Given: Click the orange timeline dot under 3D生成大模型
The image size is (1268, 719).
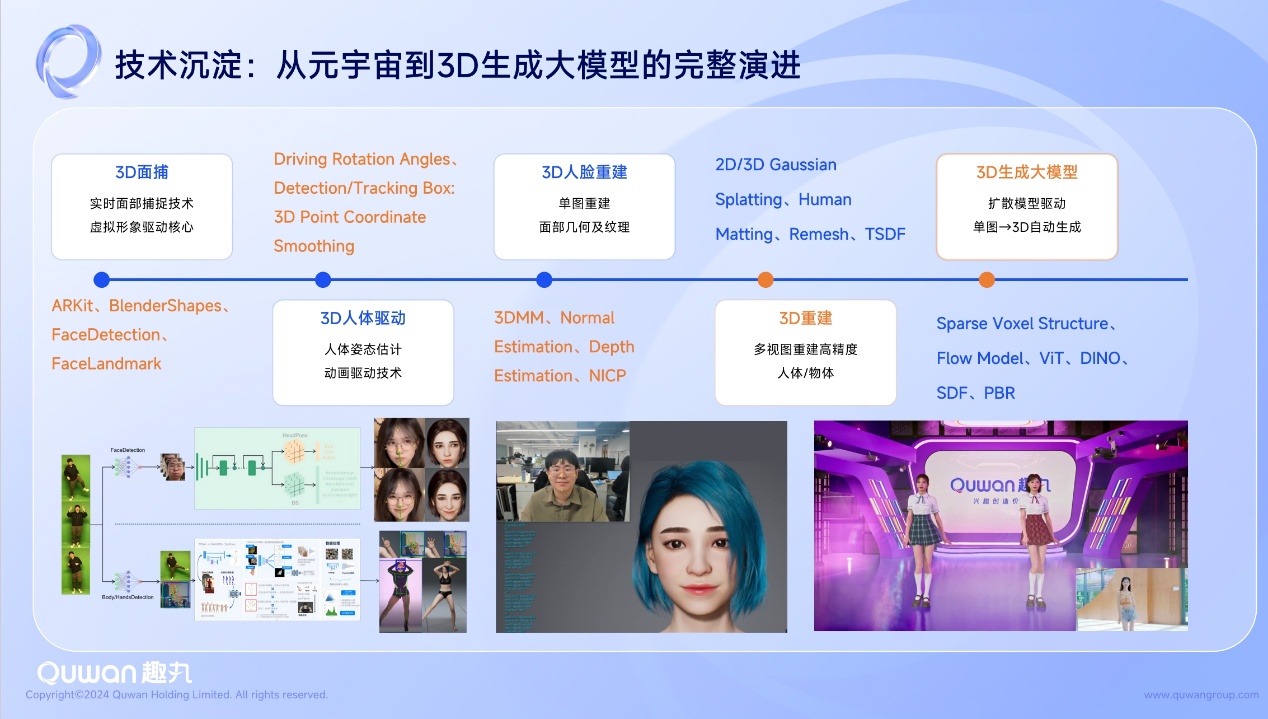Looking at the screenshot, I should point(987,280).
